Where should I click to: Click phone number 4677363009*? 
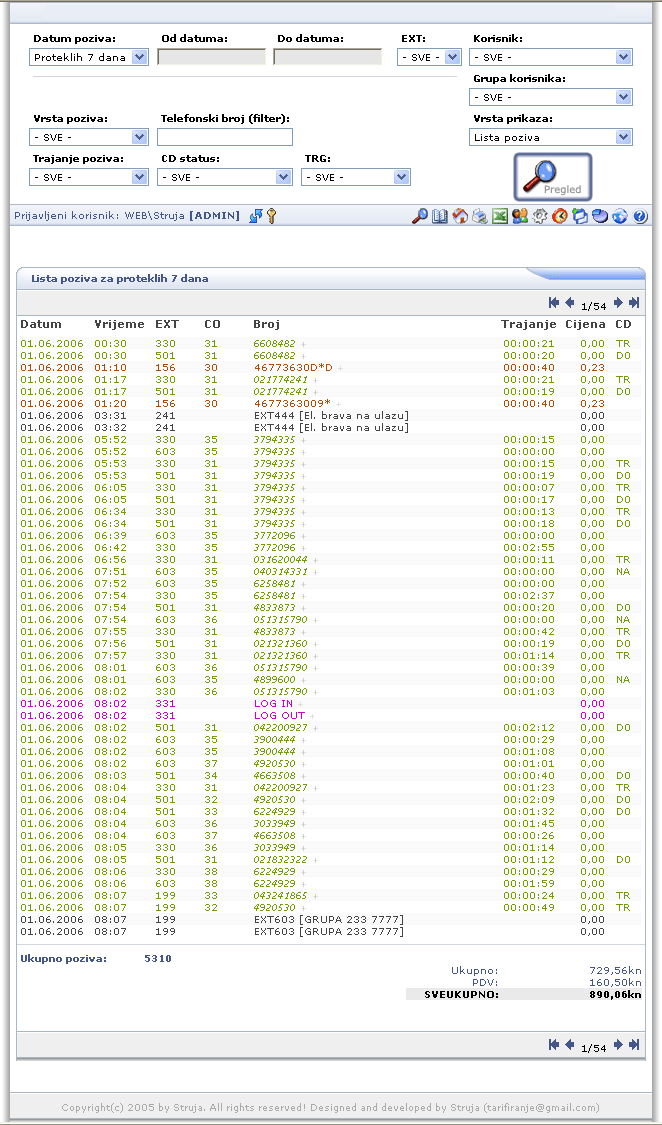(x=292, y=404)
